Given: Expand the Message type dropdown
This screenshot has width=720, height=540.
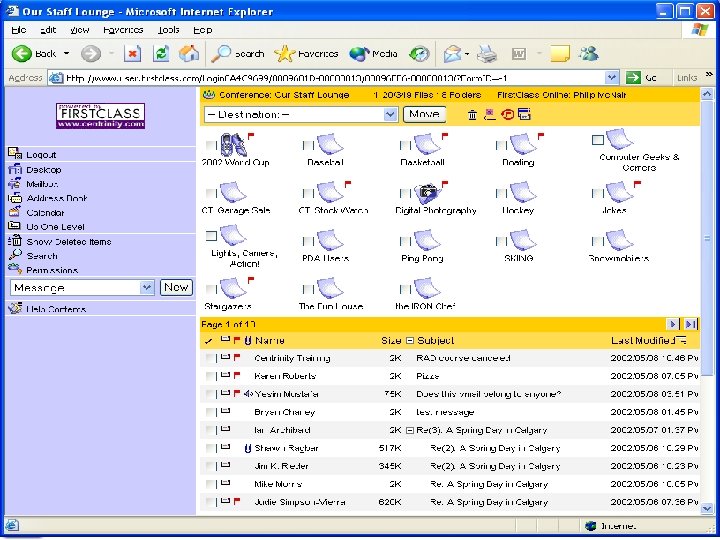Looking at the screenshot, I should coord(146,287).
